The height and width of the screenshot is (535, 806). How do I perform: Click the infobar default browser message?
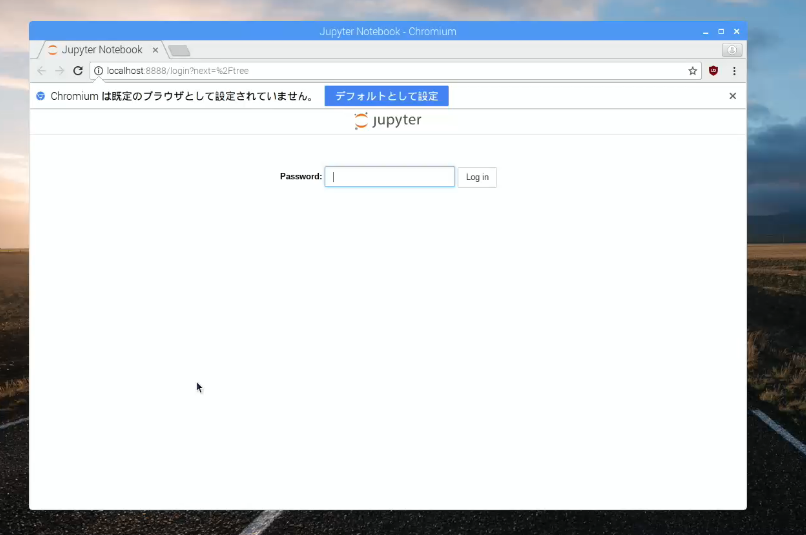(182, 96)
